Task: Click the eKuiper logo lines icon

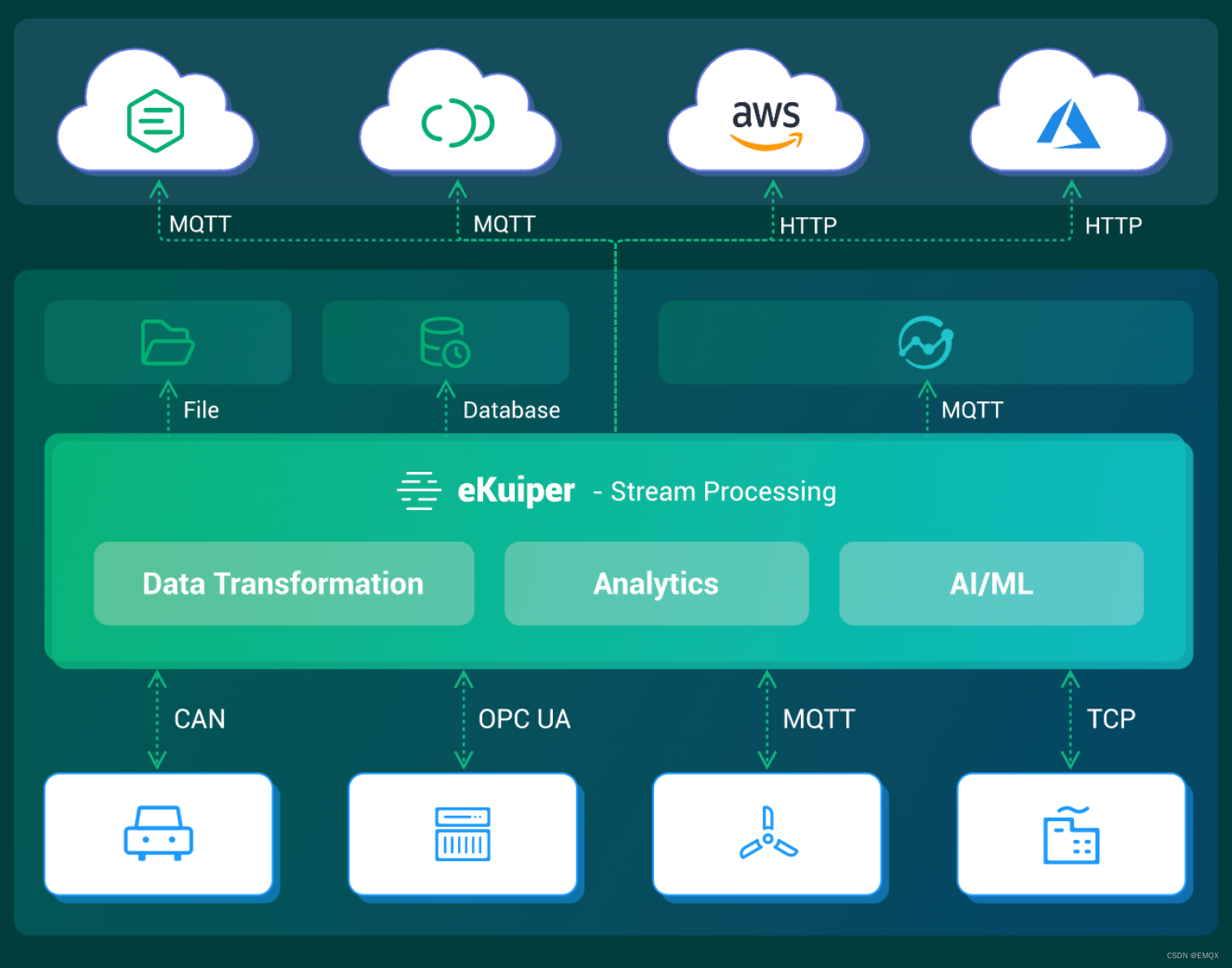Action: click(x=419, y=490)
